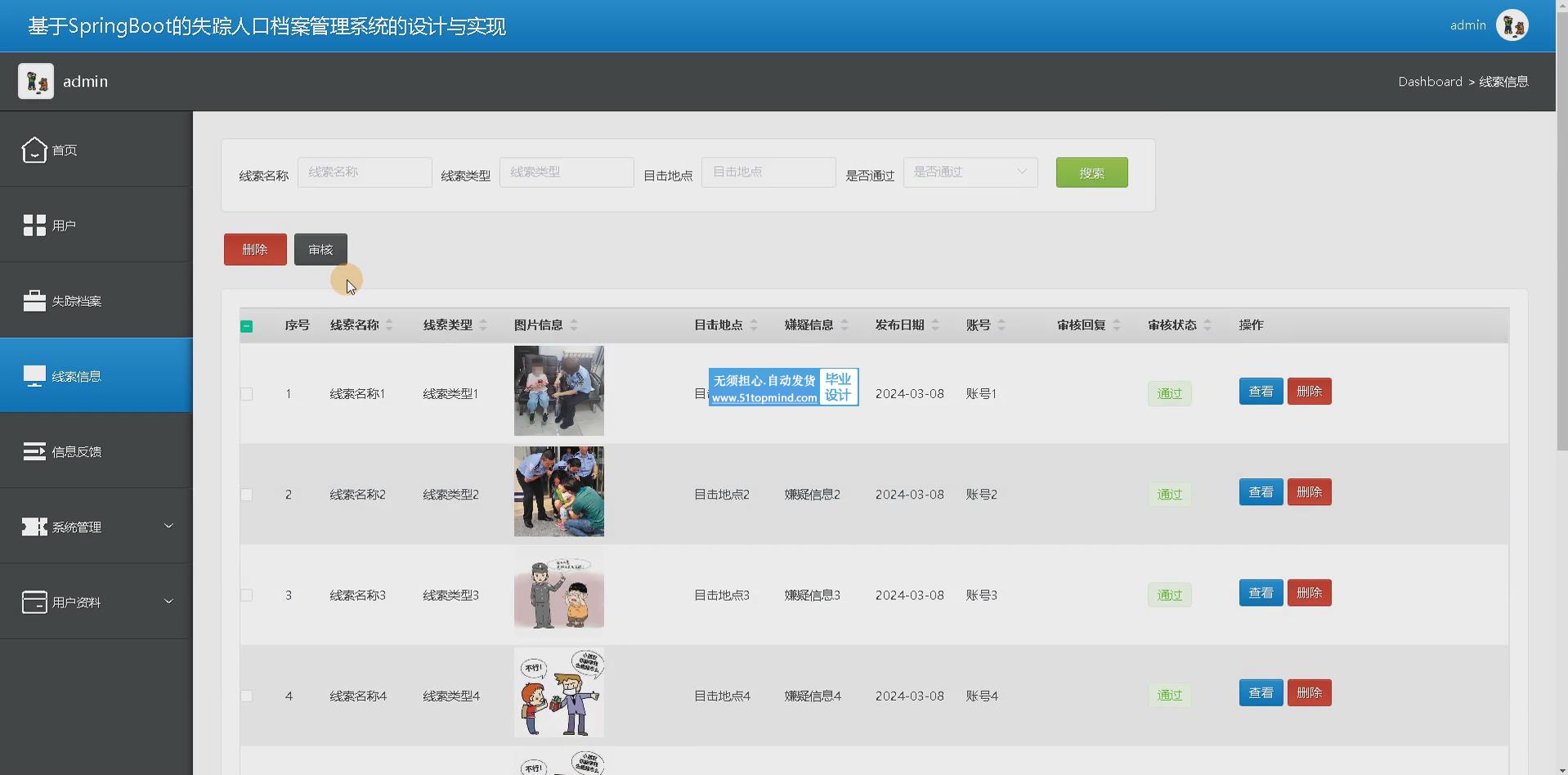Sort by 嫌疑信息 column arrows
The image size is (1568, 775).
844,325
